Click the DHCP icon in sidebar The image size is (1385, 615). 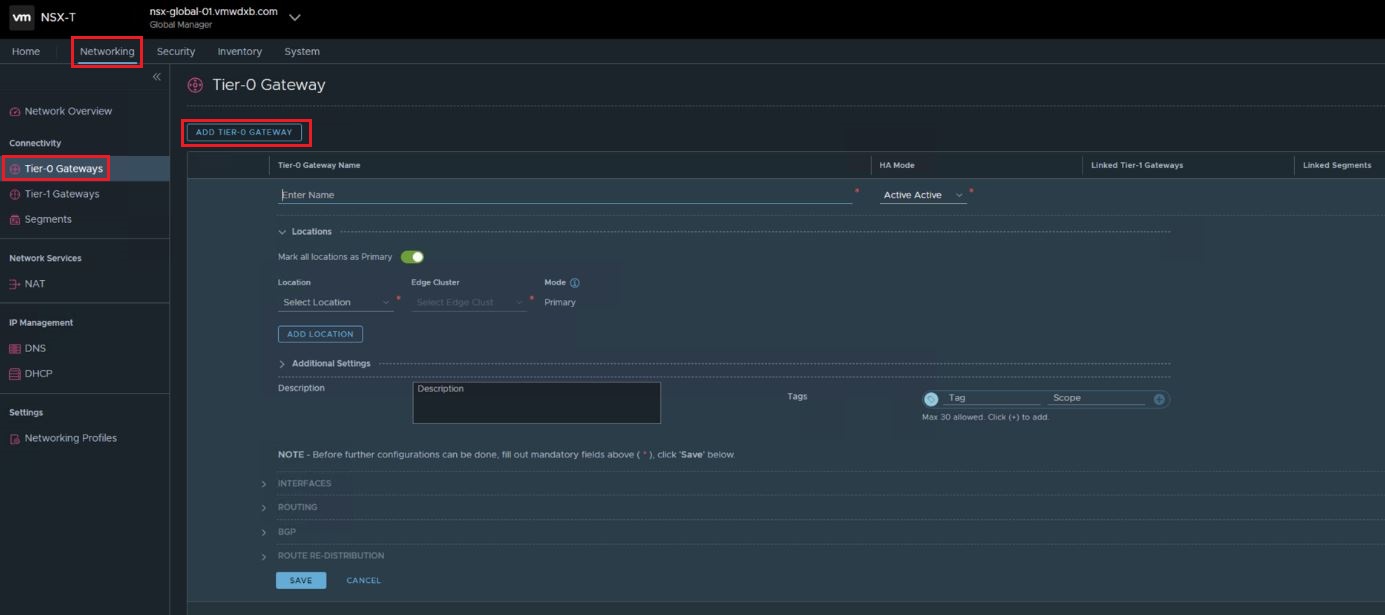coord(15,374)
